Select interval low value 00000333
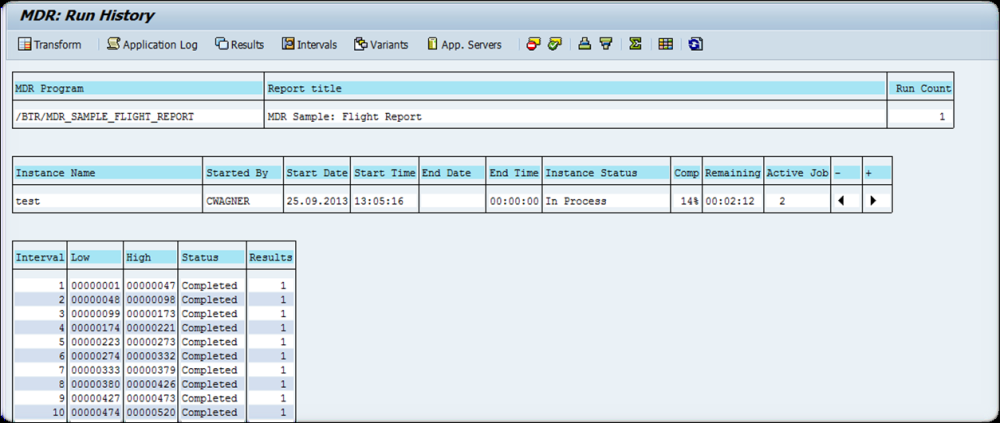 [95, 370]
